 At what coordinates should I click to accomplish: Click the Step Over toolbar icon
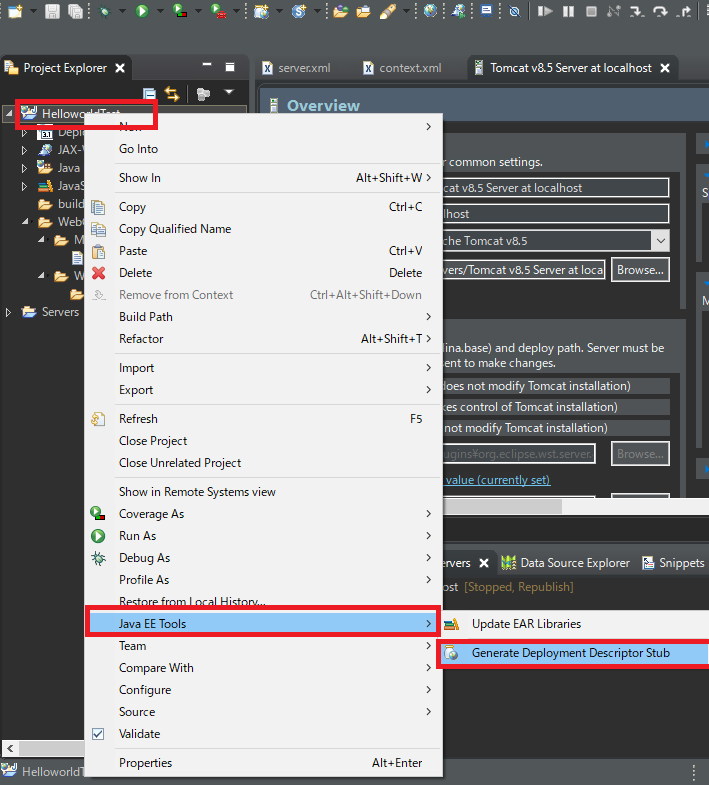point(660,11)
